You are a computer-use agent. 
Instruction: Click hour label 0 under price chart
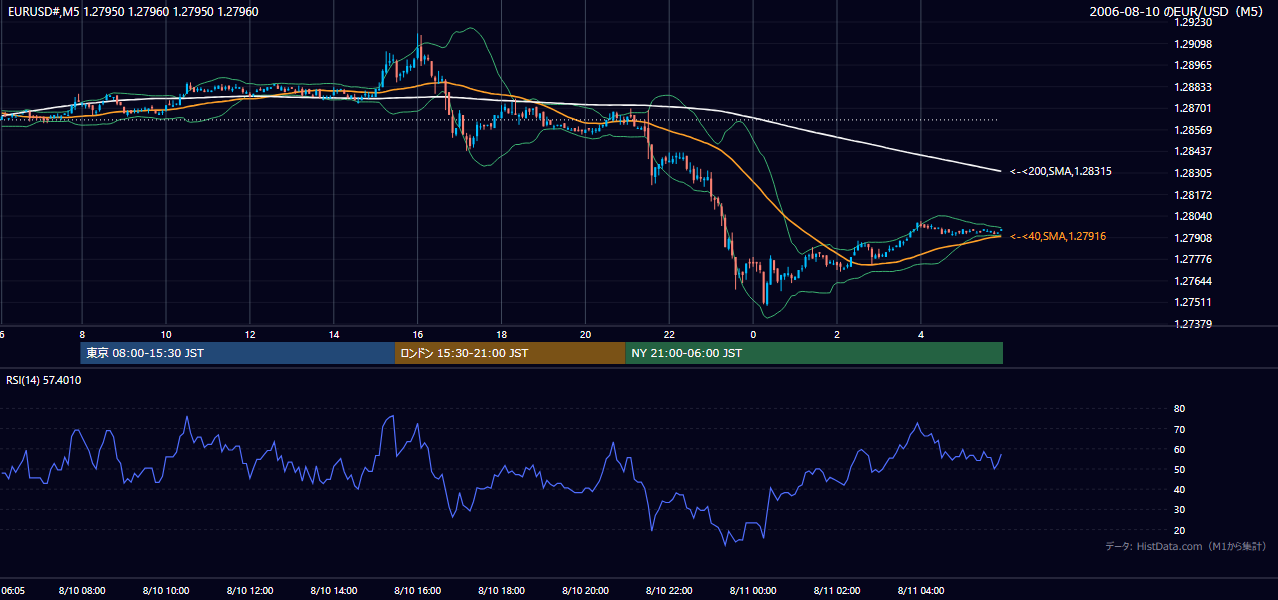click(x=753, y=334)
